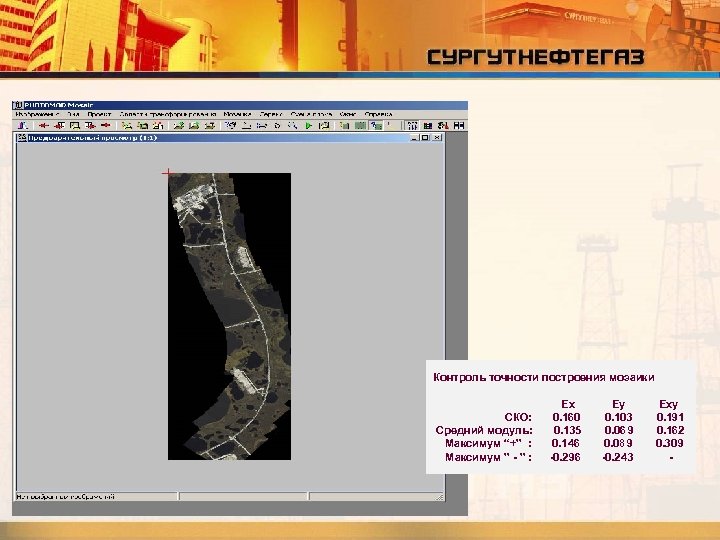Toggle the pressed vertical sliders settings icon

[x=412, y=125]
